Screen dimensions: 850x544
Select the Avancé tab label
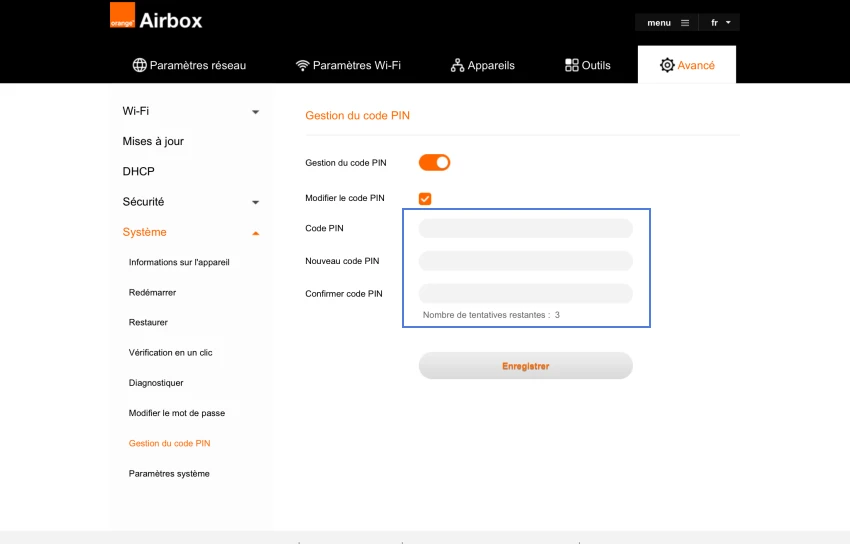click(696, 65)
